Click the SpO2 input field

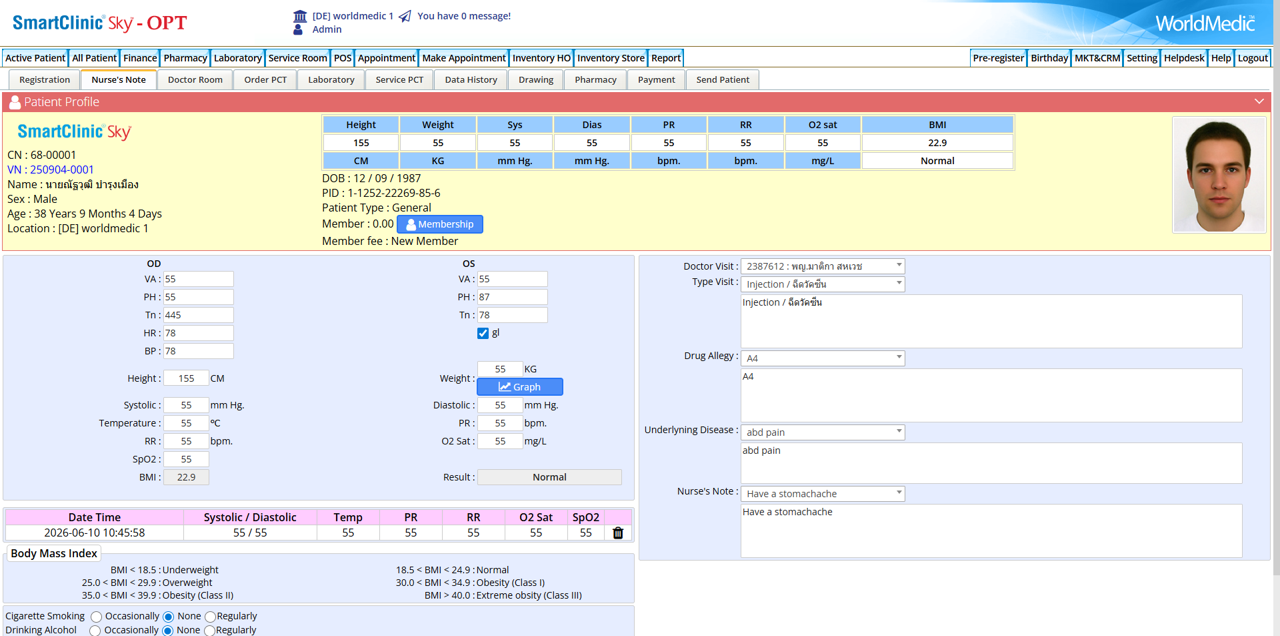click(x=186, y=459)
